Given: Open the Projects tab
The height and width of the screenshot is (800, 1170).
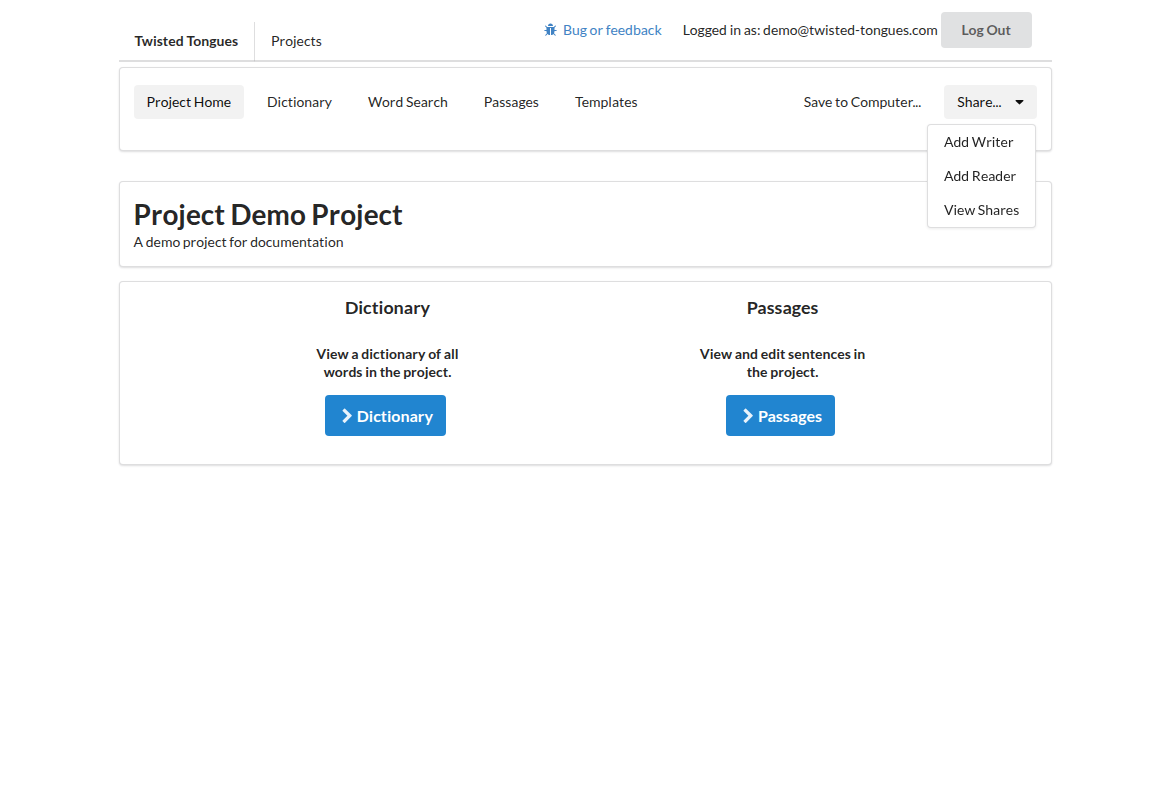Looking at the screenshot, I should pyautogui.click(x=296, y=41).
